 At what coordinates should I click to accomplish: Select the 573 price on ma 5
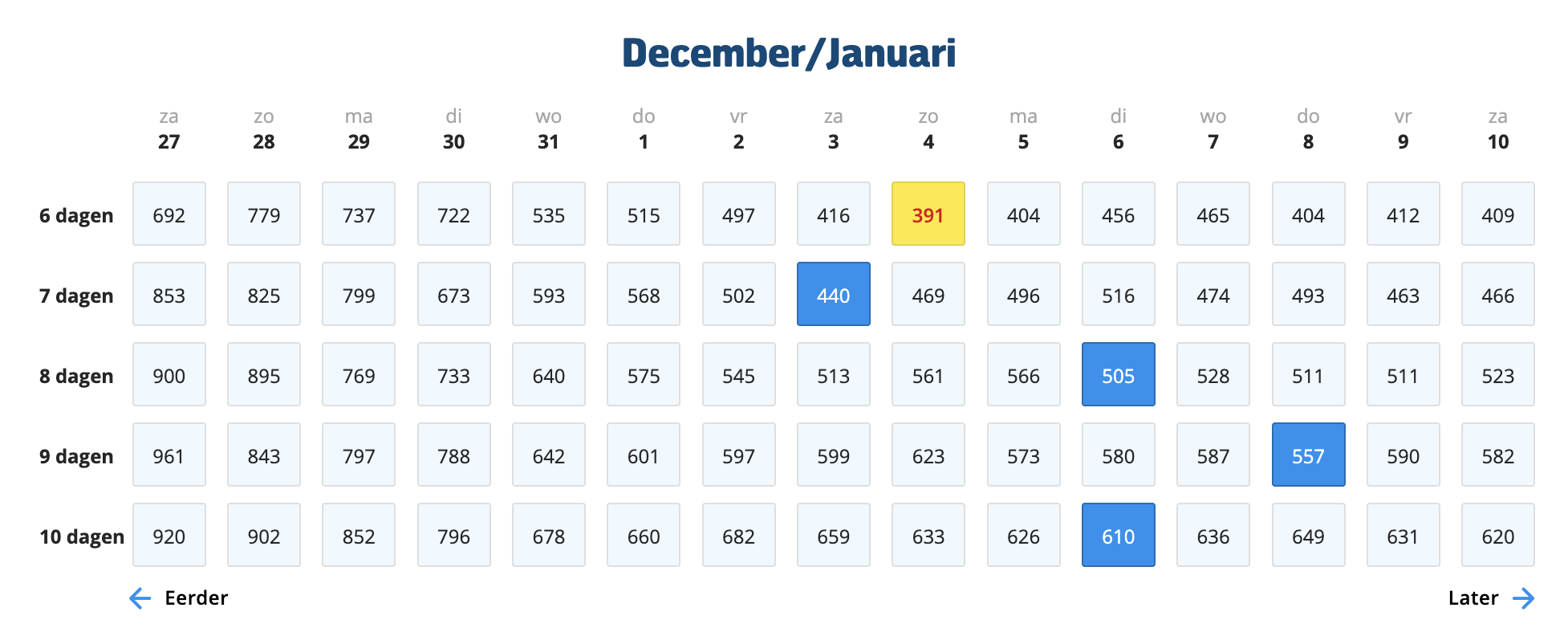pos(1023,455)
